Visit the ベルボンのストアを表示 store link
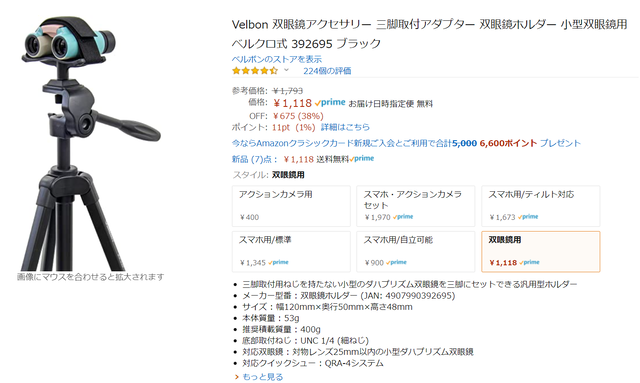The height and width of the screenshot is (383, 640). point(277,59)
